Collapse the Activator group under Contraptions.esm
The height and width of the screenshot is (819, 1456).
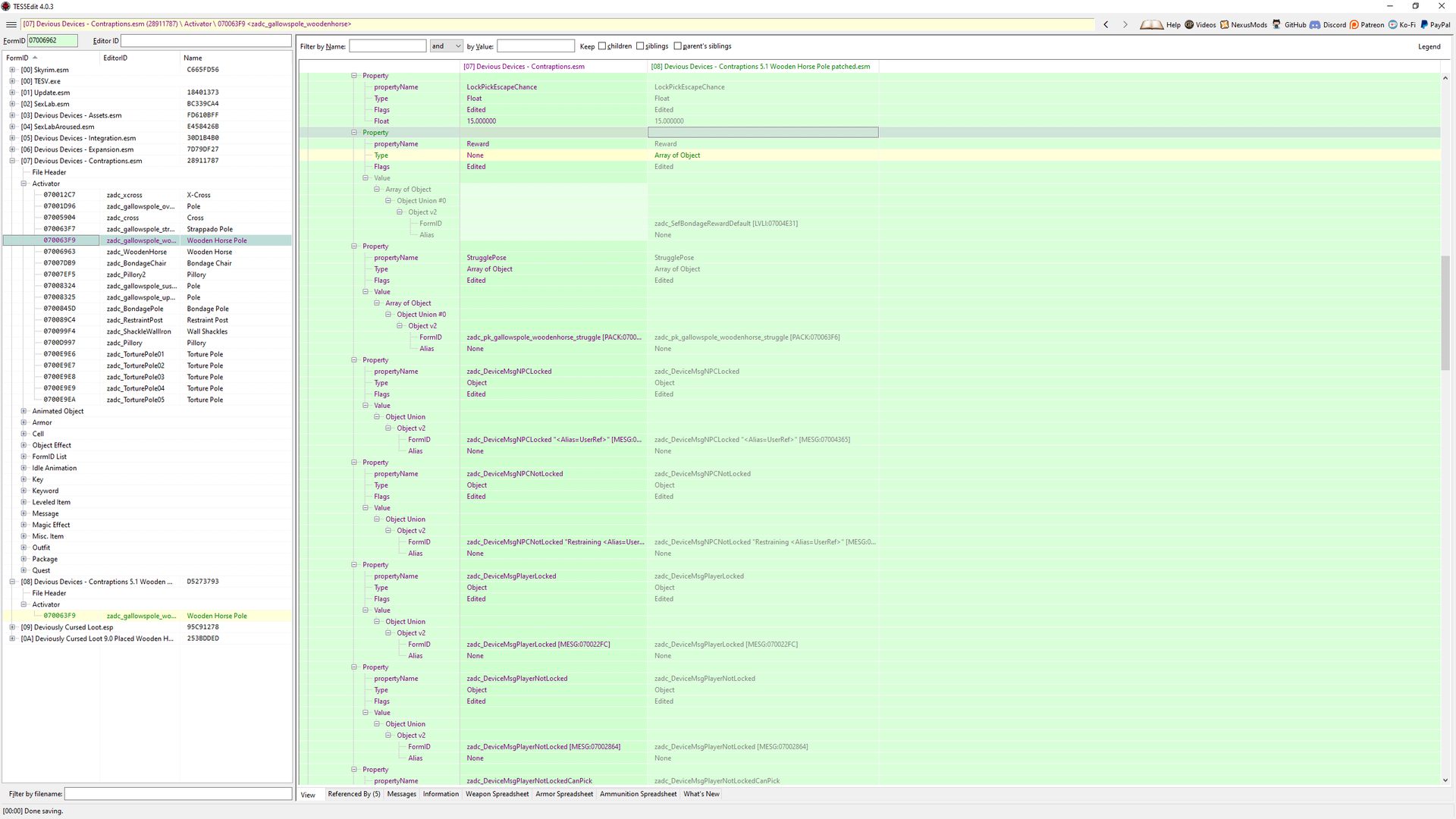point(24,184)
